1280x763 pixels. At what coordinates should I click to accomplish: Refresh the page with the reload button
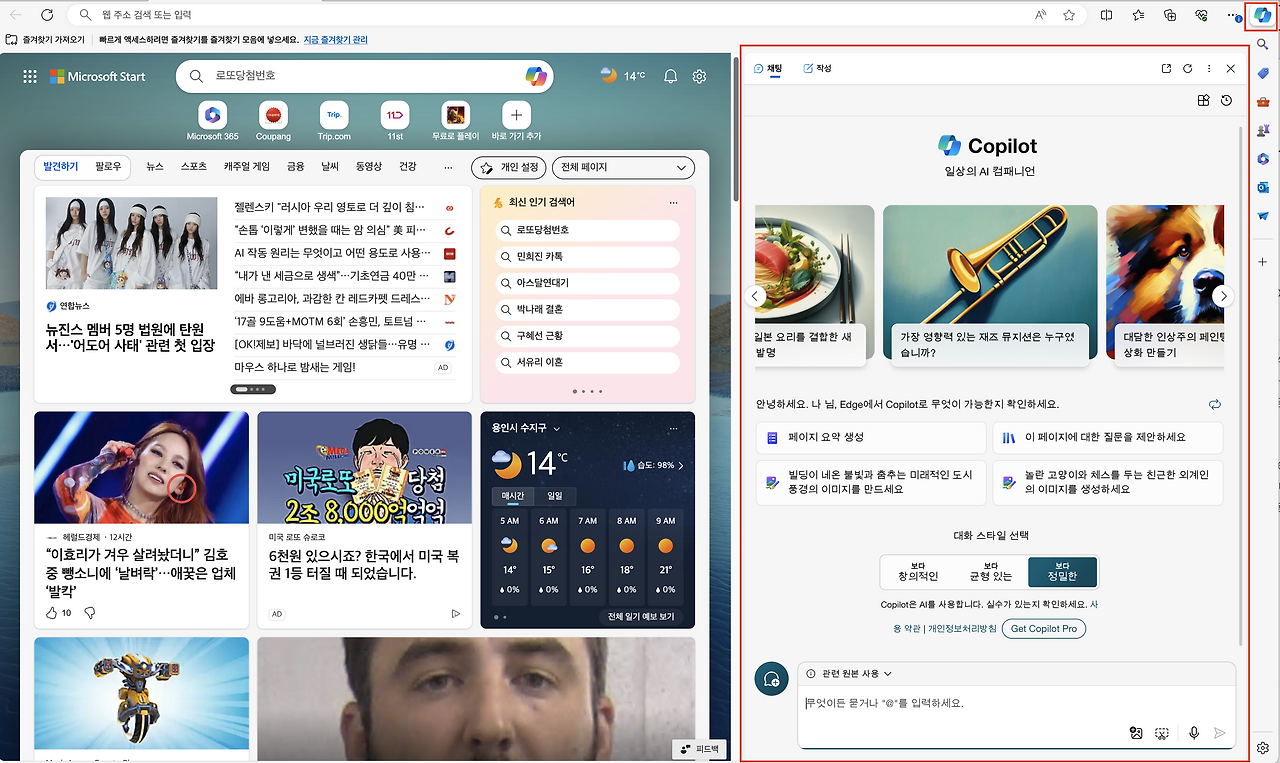click(47, 15)
